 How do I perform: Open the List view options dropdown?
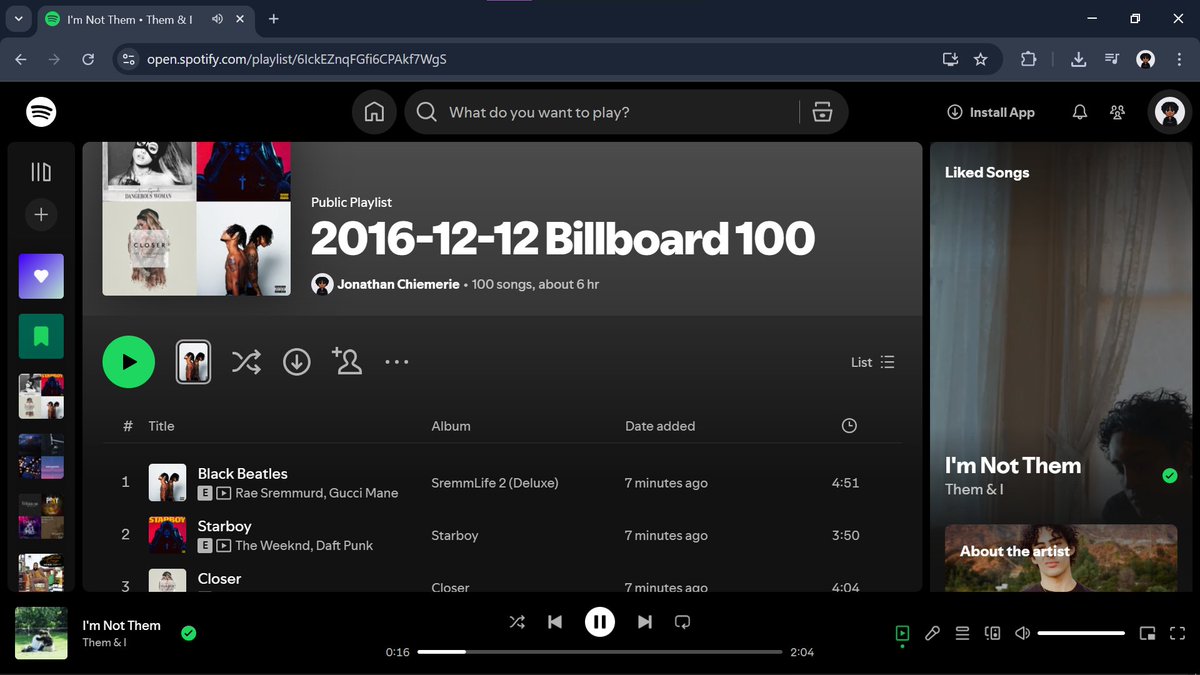(873, 362)
